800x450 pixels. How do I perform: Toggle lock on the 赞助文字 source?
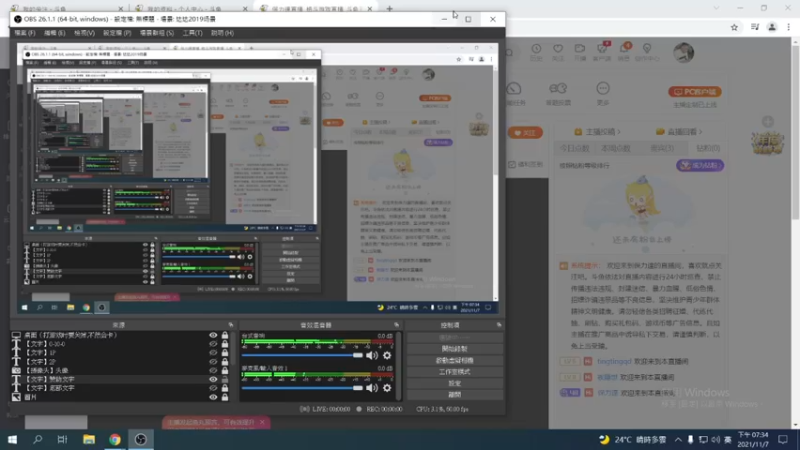(x=224, y=379)
